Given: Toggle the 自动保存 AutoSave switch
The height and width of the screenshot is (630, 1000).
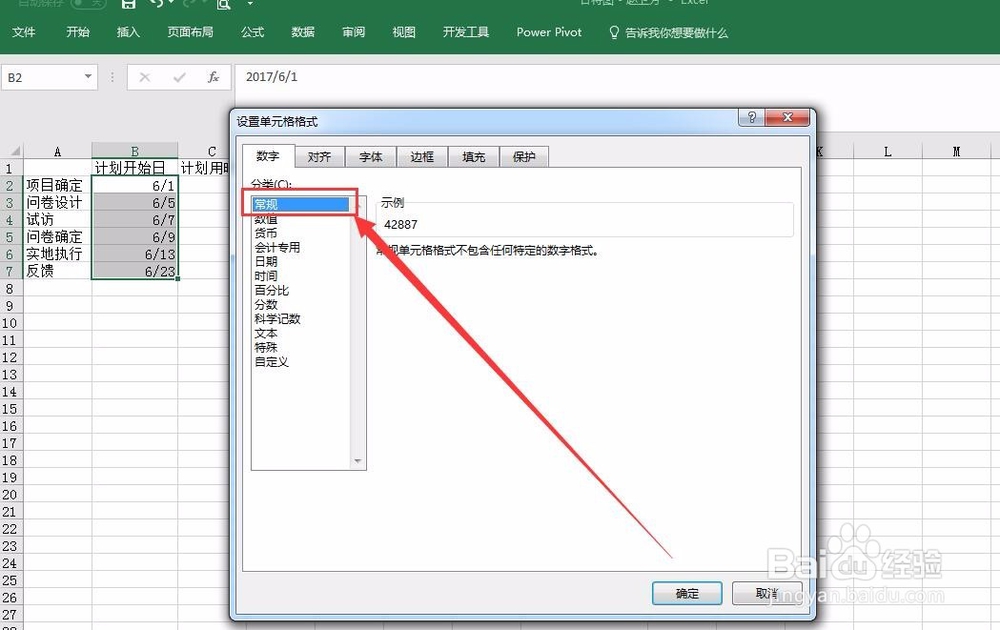Looking at the screenshot, I should pyautogui.click(x=87, y=4).
